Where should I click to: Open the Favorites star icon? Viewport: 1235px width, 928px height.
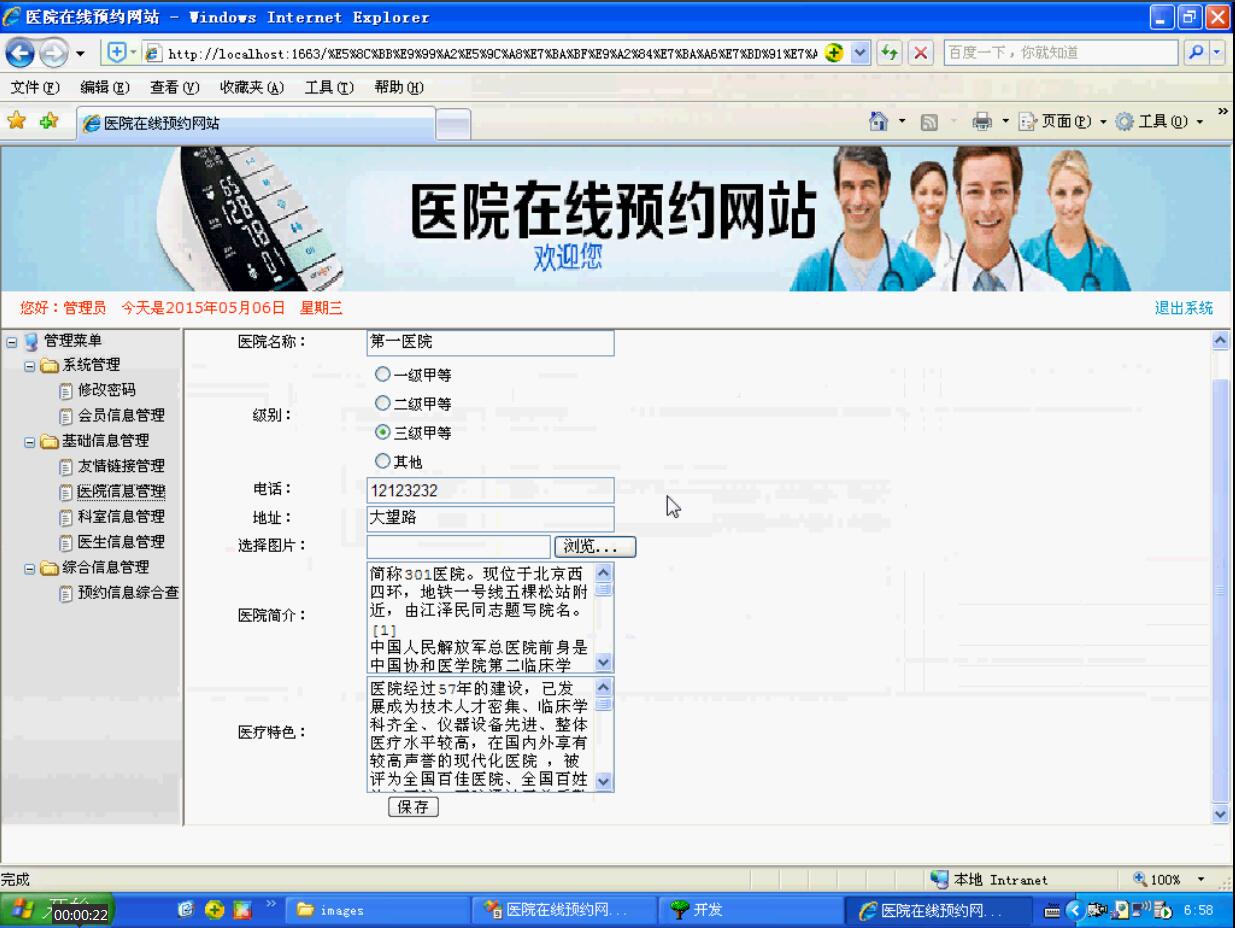[17, 122]
